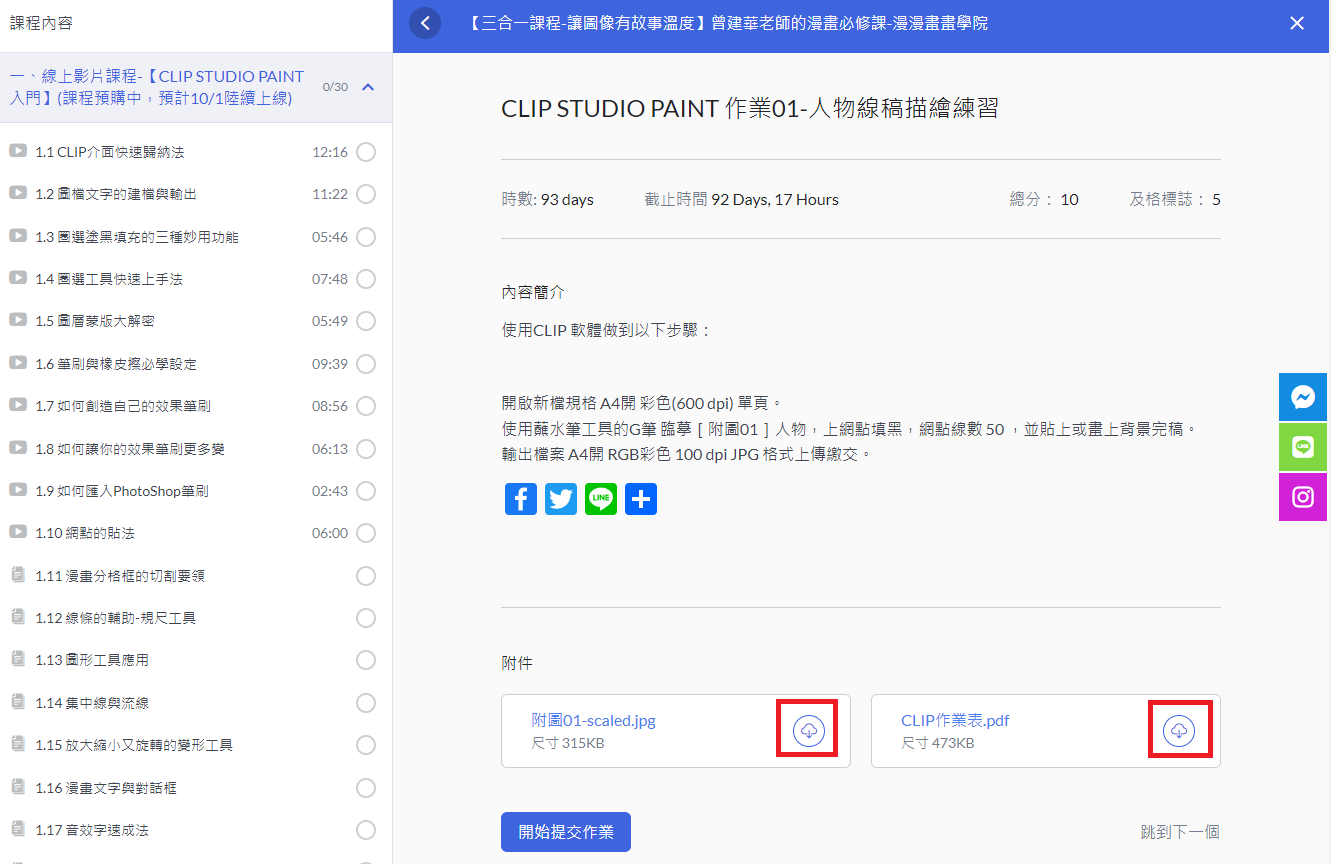This screenshot has width=1331, height=864.
Task: Click document icon beside lesson 1.17
Action: tap(17, 829)
